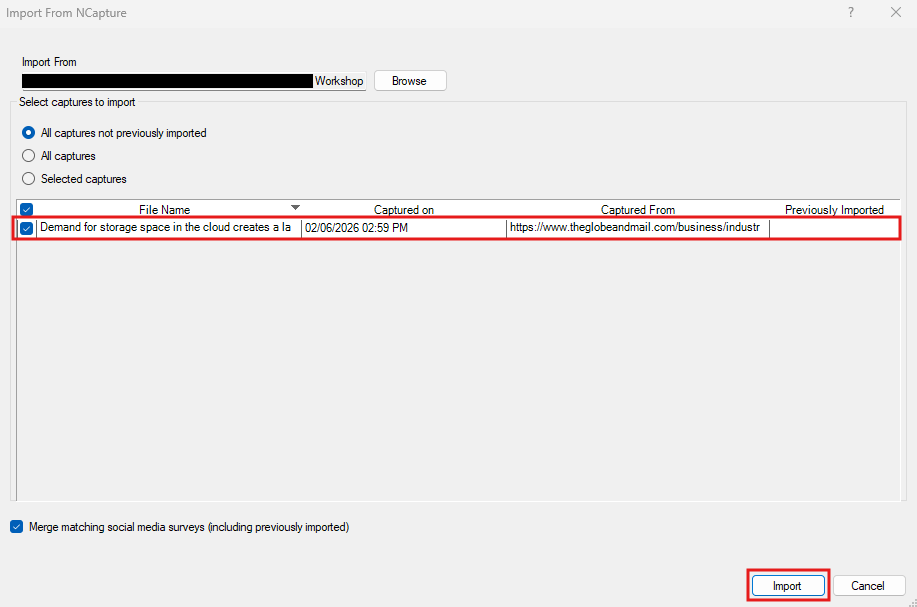Click the sort arrow on File Name column
Screen dimensions: 917x607
pos(295,207)
